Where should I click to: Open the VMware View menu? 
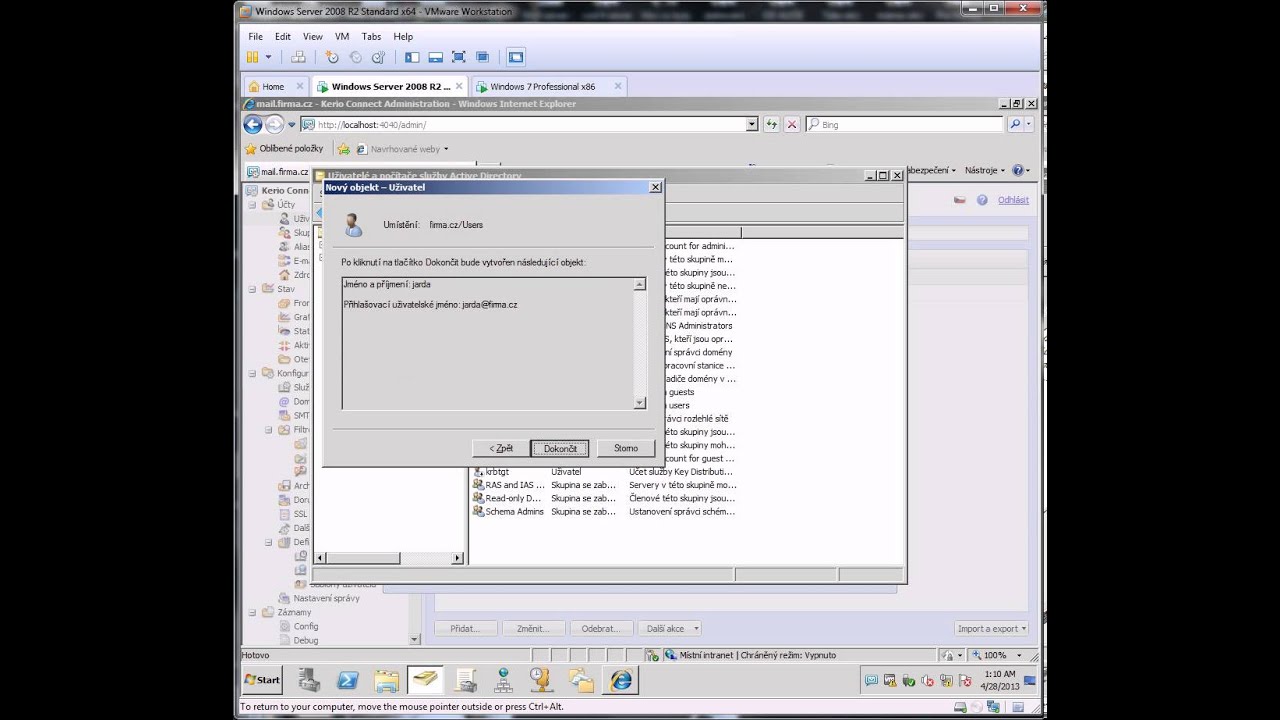pyautogui.click(x=313, y=36)
